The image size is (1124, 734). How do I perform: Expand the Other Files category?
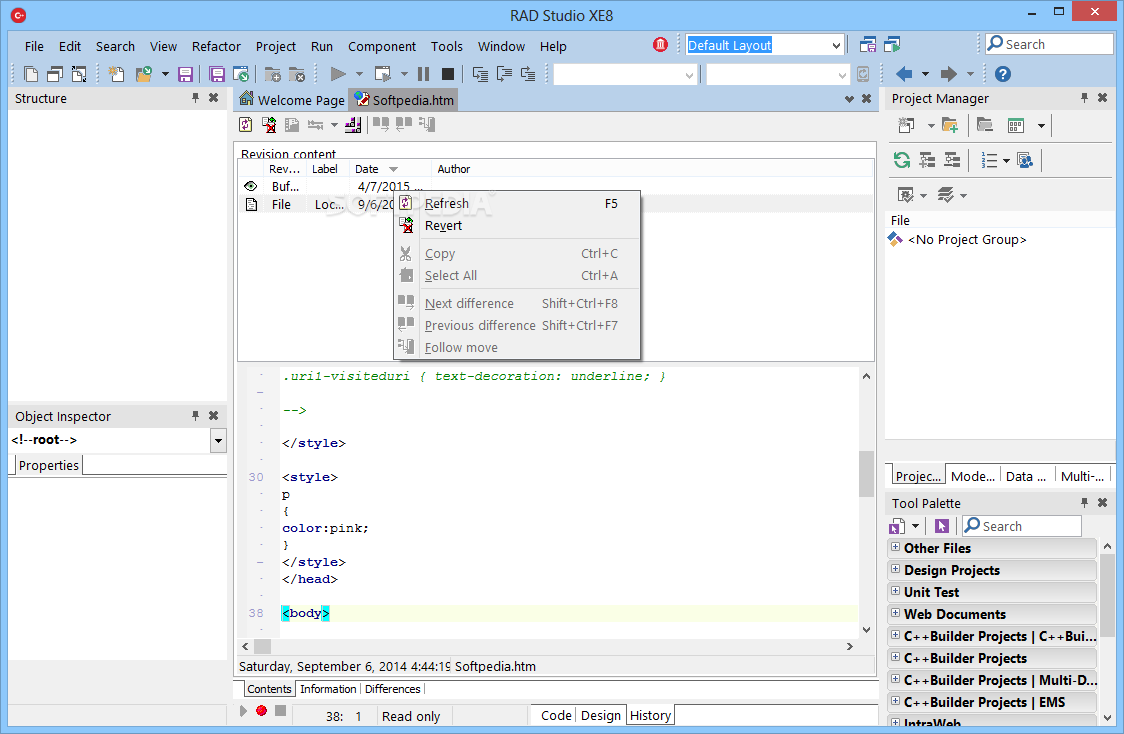coord(895,547)
